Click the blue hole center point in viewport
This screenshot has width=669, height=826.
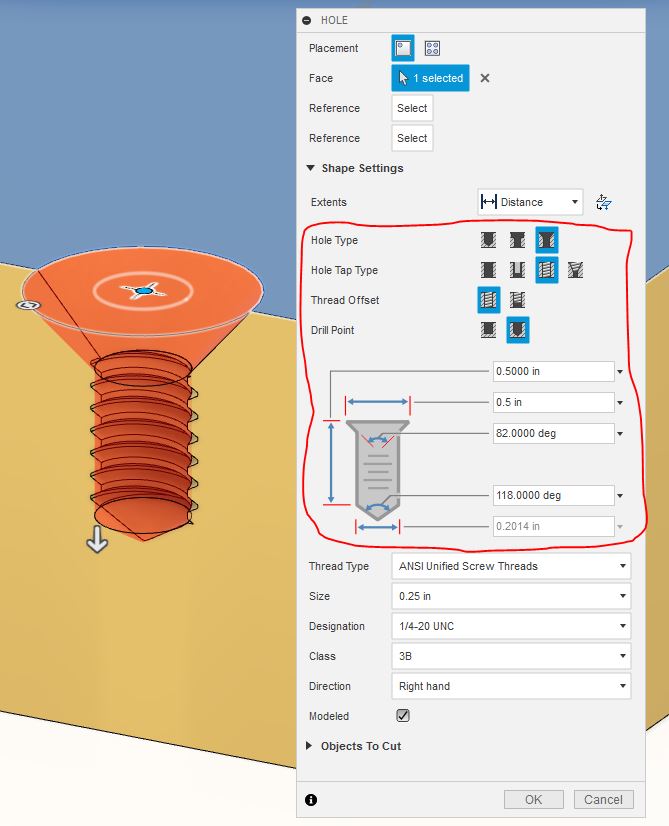[143, 290]
